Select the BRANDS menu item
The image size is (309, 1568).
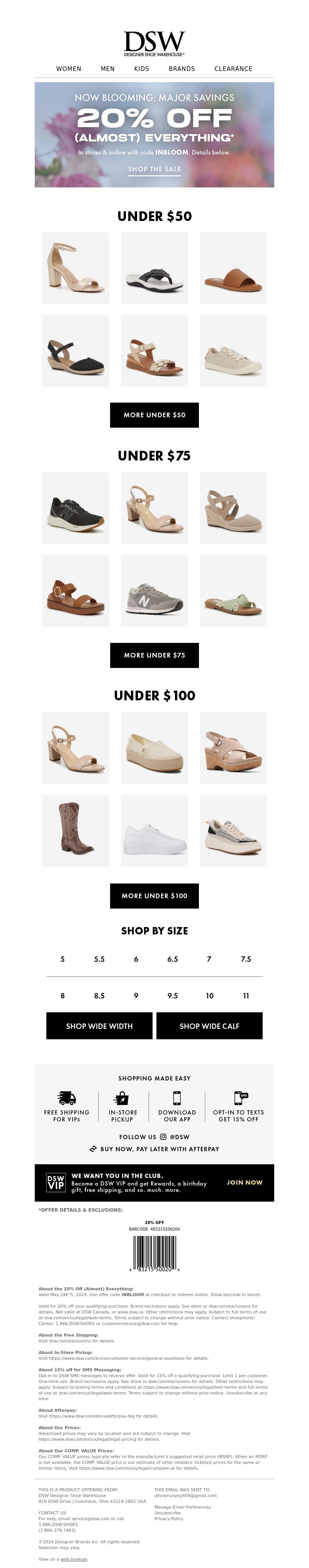click(182, 69)
